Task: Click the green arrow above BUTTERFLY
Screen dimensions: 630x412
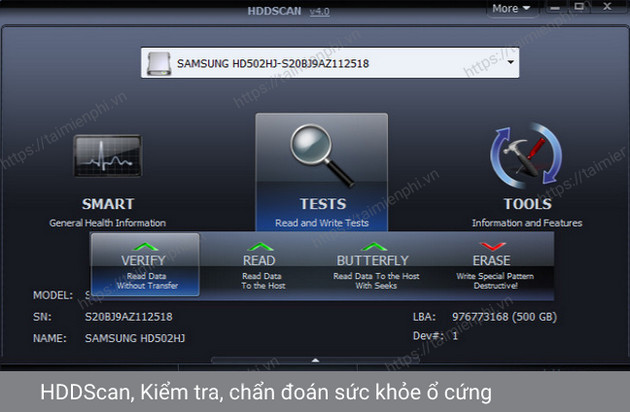Action: pyautogui.click(x=374, y=246)
